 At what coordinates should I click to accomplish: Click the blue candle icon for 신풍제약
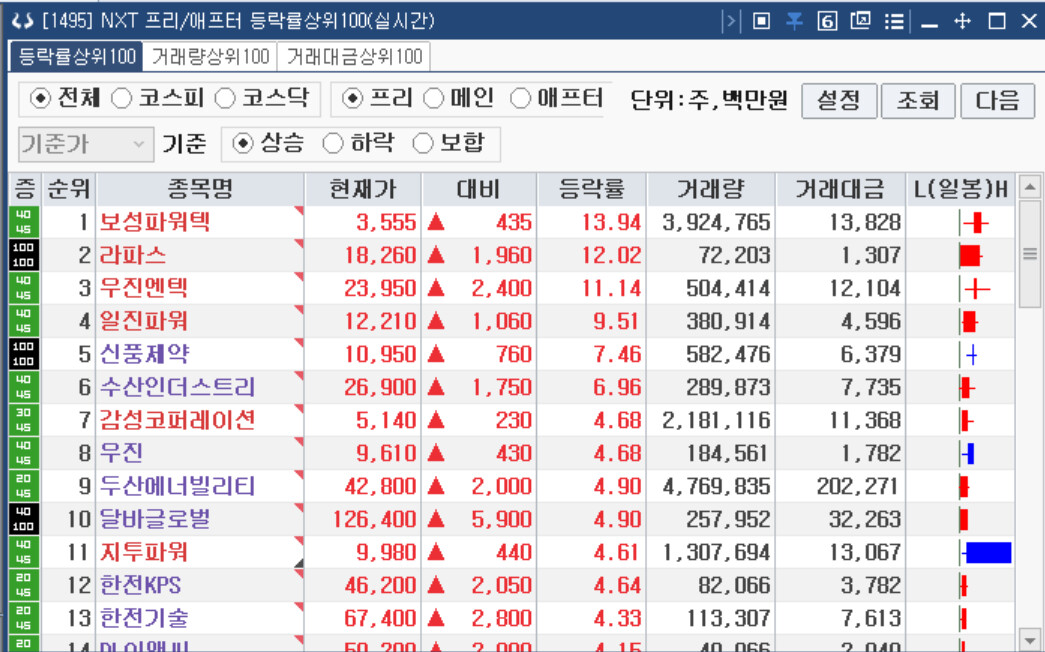[970, 354]
